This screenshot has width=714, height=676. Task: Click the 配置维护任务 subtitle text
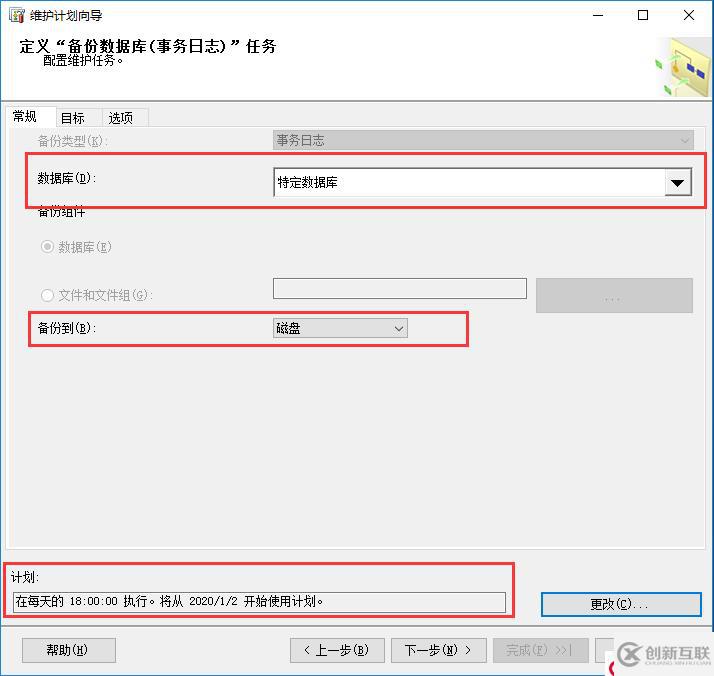click(83, 60)
